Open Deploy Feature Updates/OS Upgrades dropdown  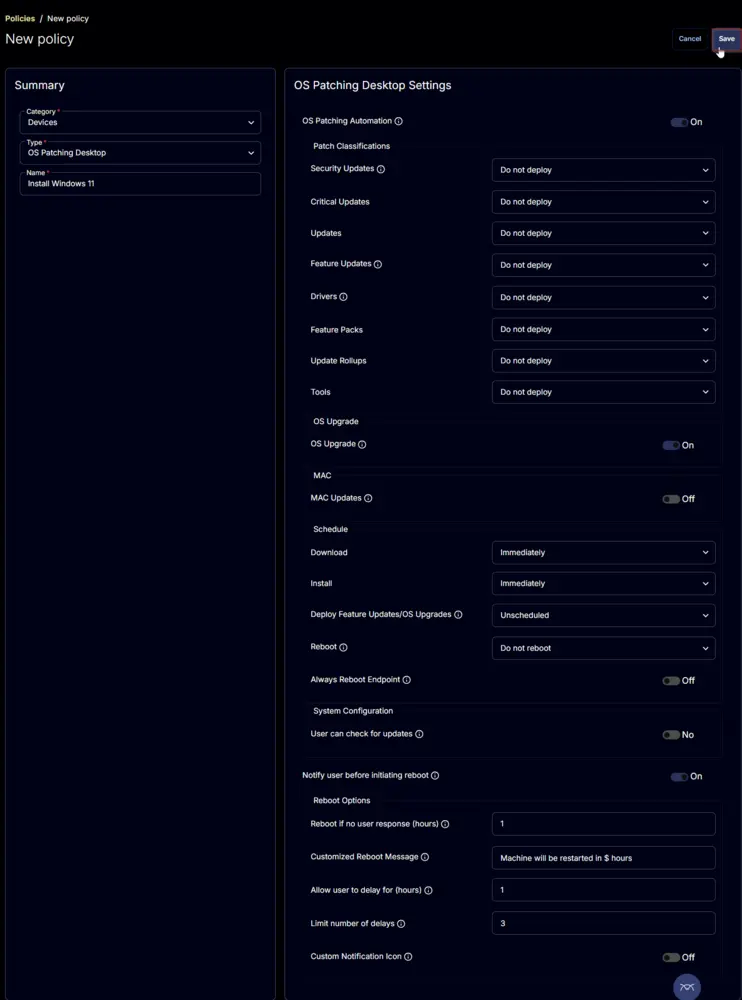tap(604, 615)
